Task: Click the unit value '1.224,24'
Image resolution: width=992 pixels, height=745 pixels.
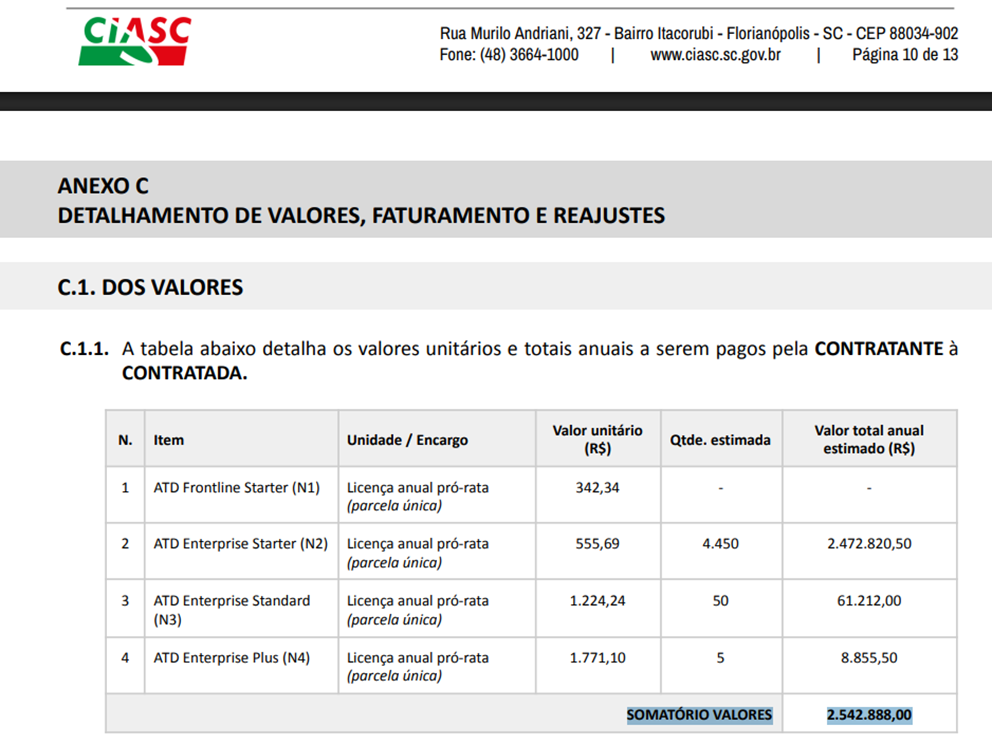Action: point(597,601)
